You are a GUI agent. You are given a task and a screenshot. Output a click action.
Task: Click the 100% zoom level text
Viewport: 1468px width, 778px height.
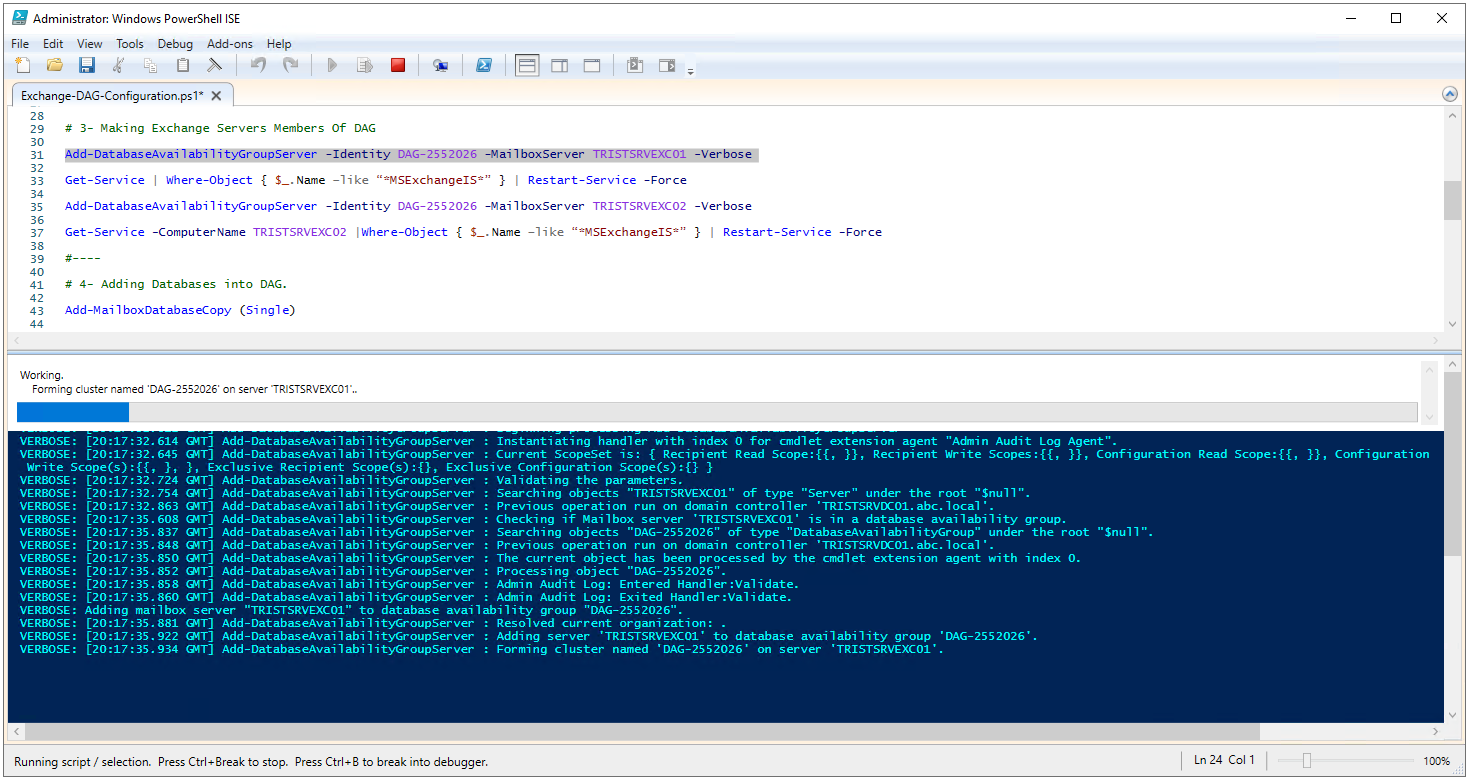tap(1436, 761)
